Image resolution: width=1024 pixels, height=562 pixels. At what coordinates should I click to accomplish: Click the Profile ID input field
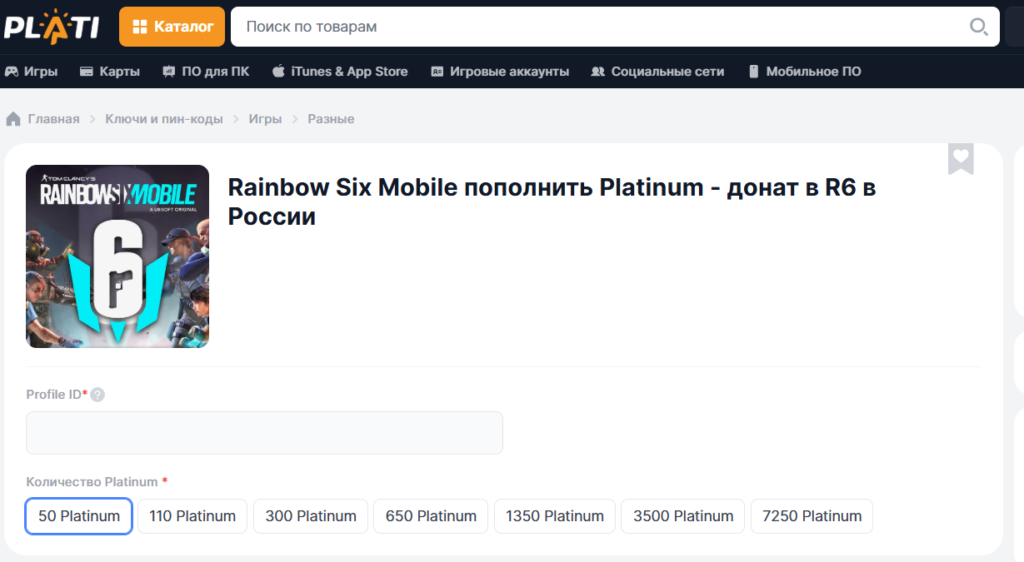tap(264, 433)
